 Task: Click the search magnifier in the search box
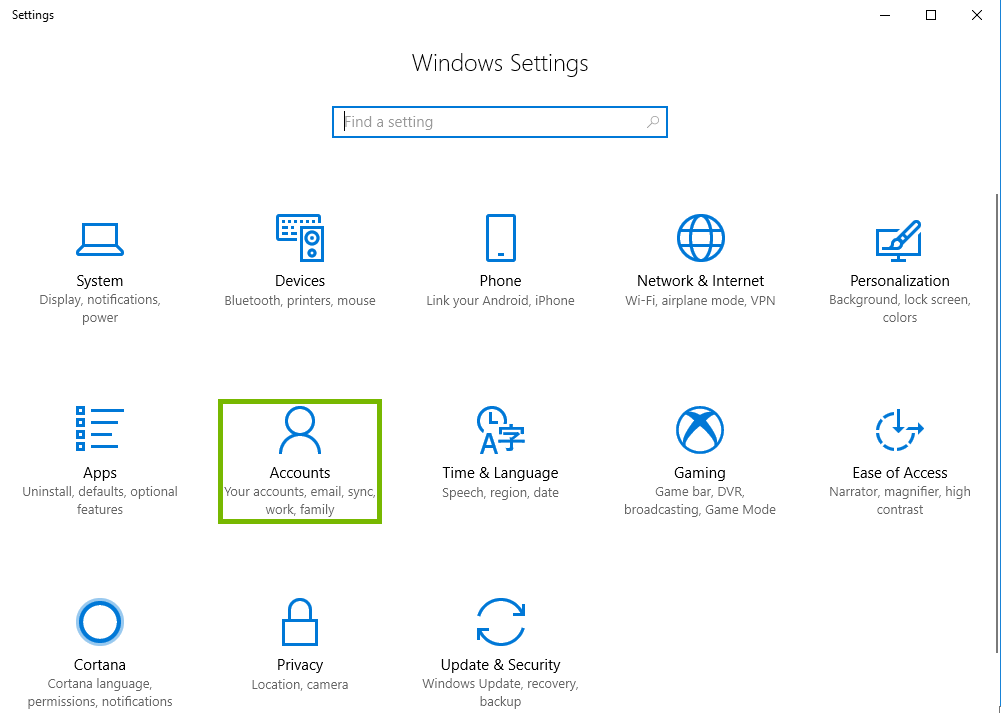(x=653, y=121)
